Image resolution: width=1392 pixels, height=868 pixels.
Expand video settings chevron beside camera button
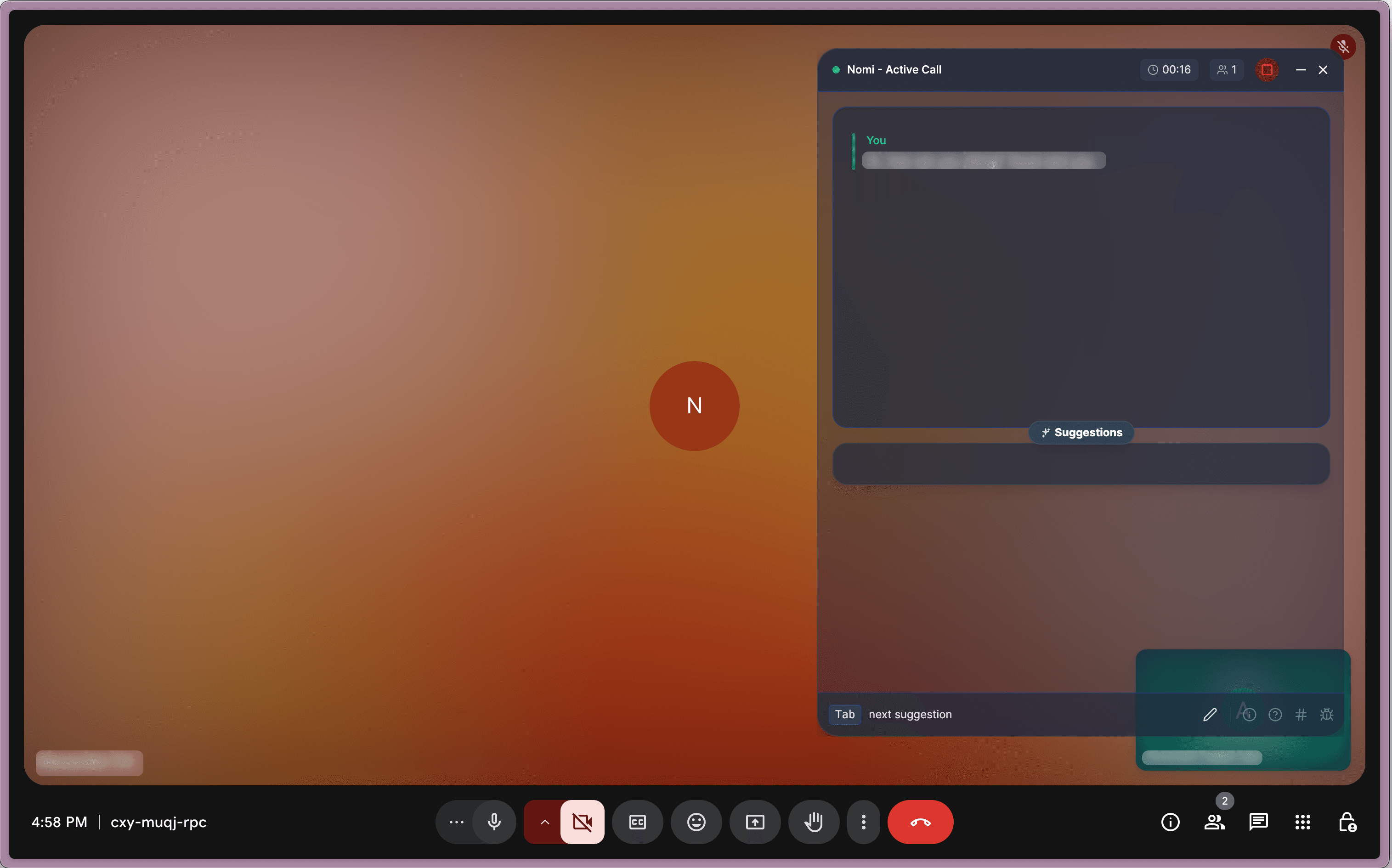click(544, 822)
